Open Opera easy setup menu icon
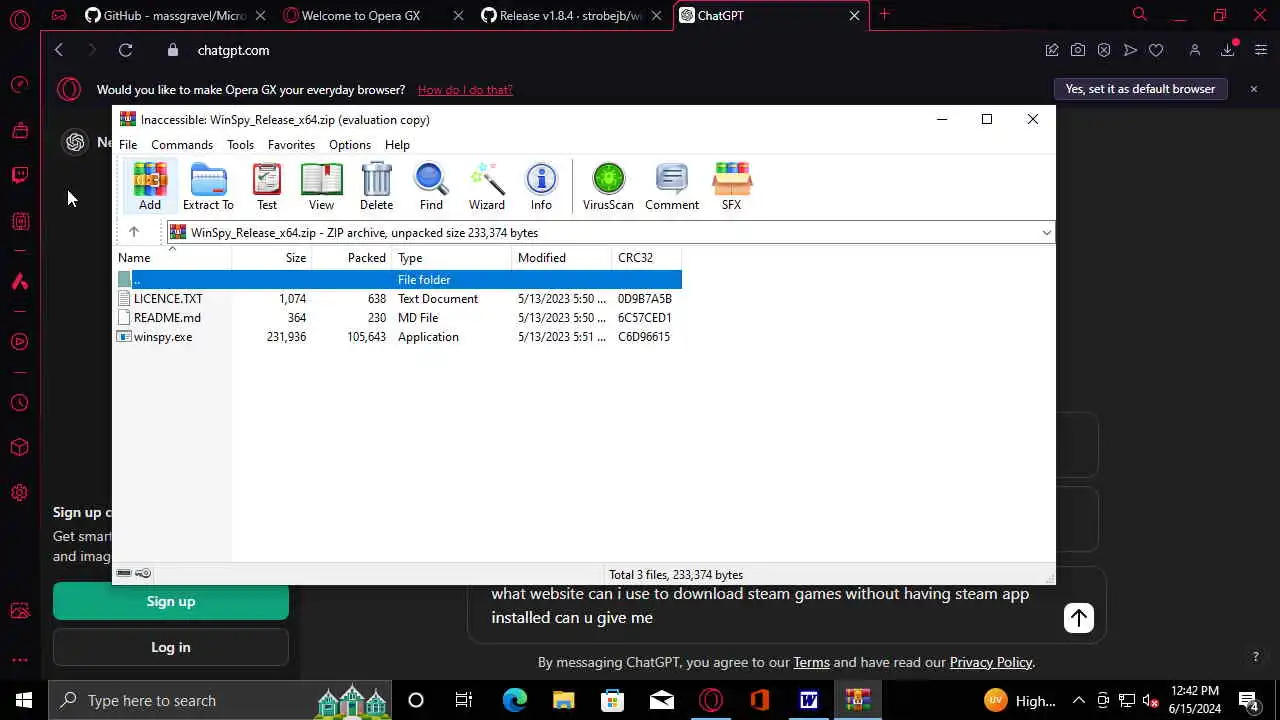This screenshot has height=720, width=1280. coord(1261,50)
